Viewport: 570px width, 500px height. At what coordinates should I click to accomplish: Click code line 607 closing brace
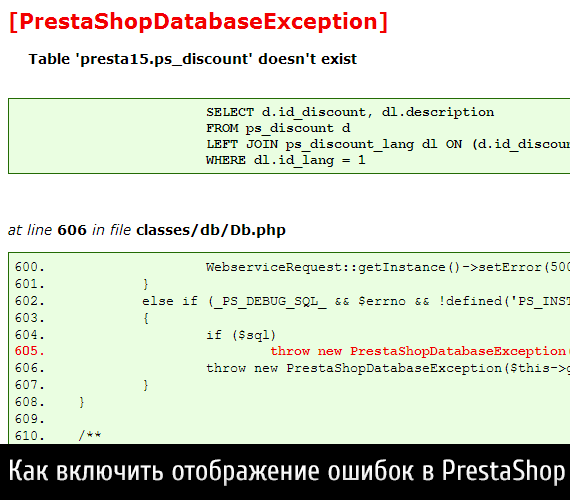(x=81, y=385)
